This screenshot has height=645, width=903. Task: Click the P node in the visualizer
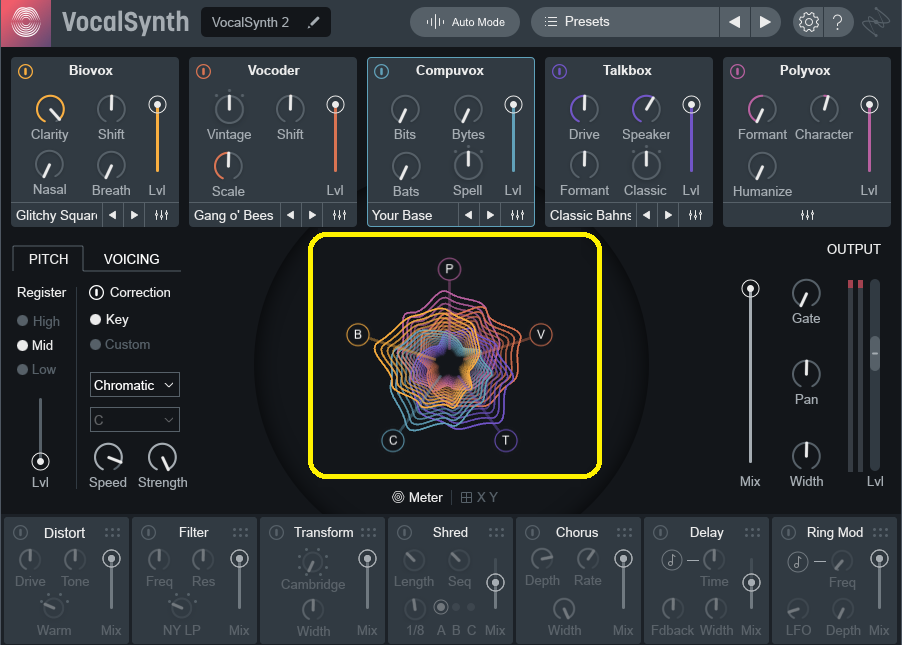[449, 269]
